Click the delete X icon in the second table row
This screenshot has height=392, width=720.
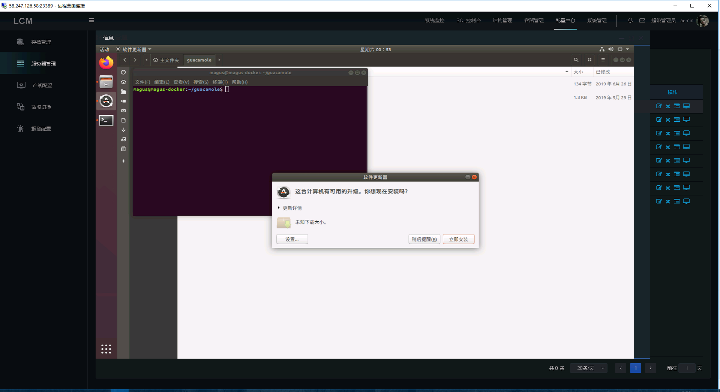click(x=668, y=120)
